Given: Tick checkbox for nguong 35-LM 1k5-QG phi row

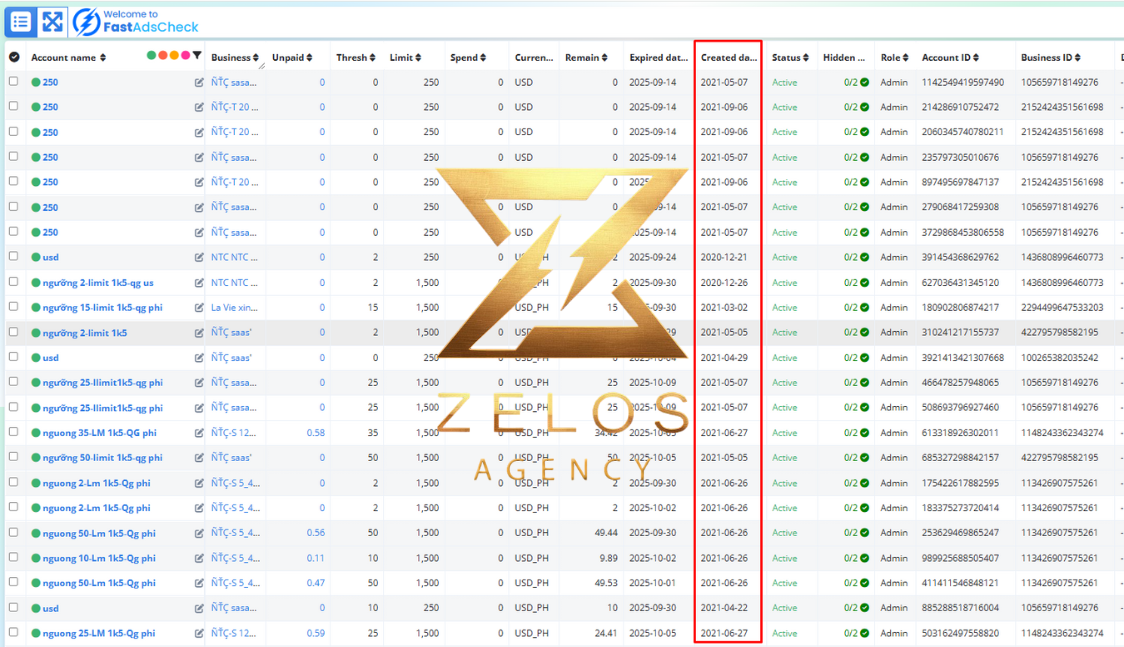Looking at the screenshot, I should coord(14,432).
